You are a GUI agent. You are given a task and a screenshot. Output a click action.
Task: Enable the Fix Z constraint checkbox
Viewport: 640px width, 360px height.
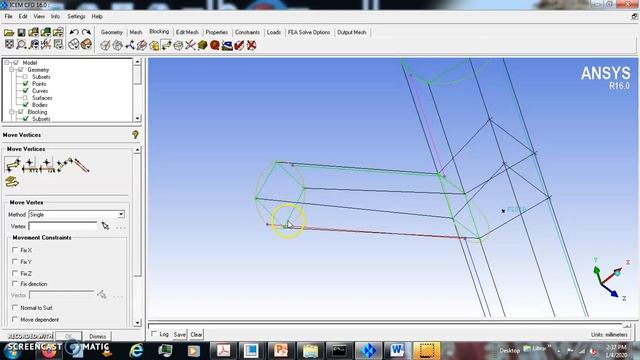(15, 273)
